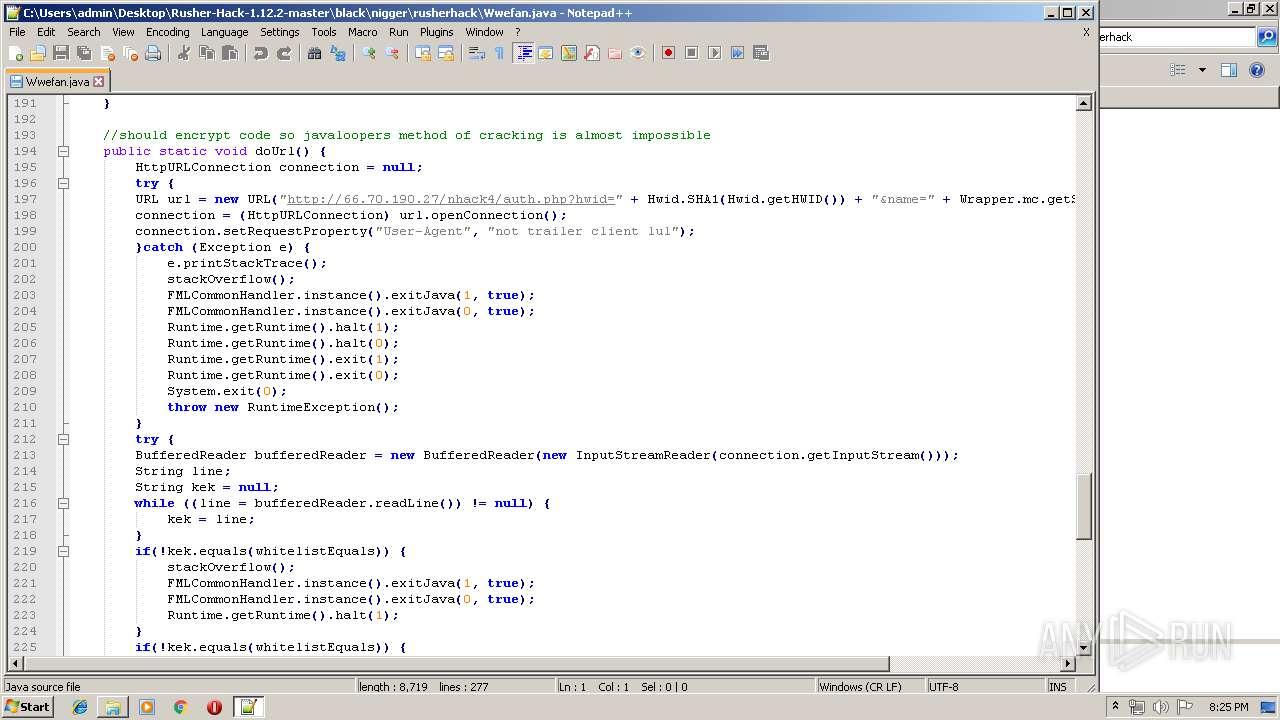This screenshot has height=720, width=1280.
Task: Click the editor's horizontal scrollbar thumb
Action: 457,663
